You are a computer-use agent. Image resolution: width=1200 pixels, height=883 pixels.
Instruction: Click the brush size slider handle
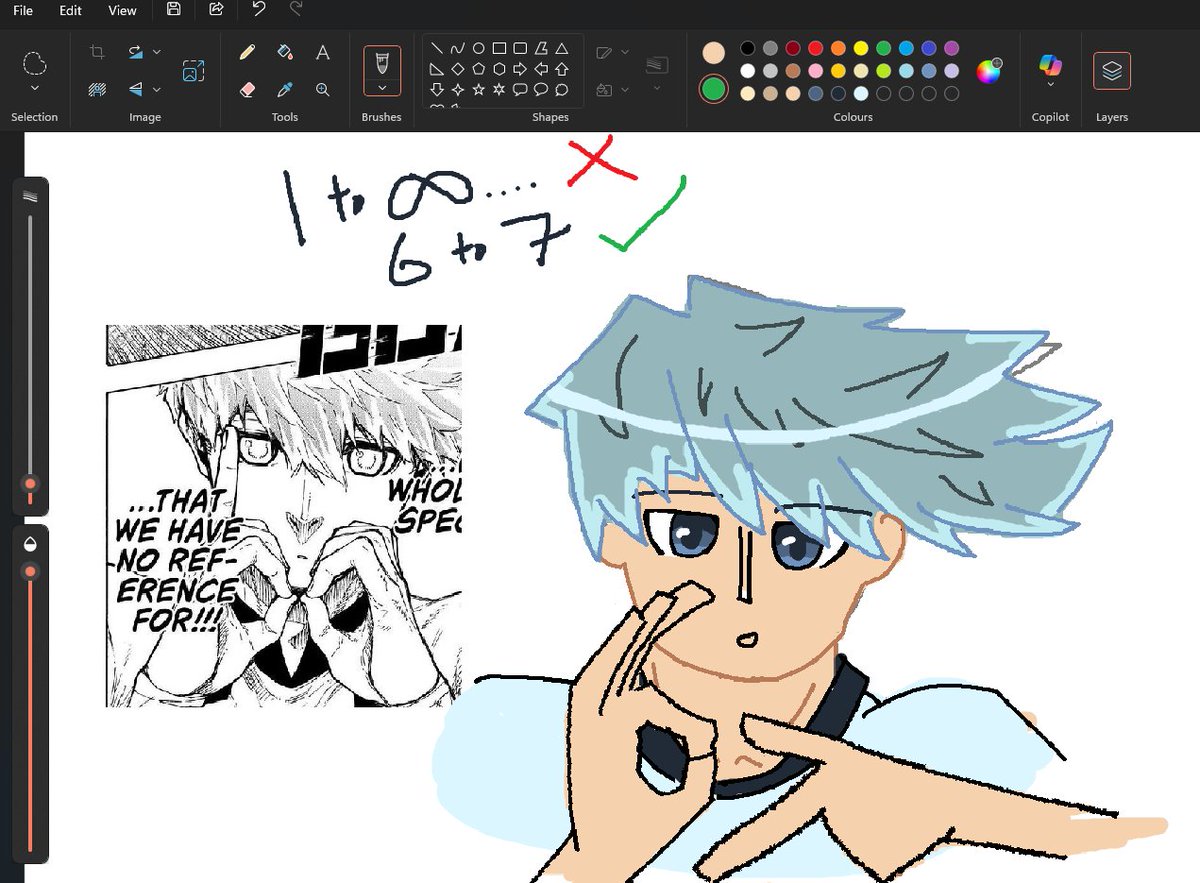pyautogui.click(x=30, y=484)
